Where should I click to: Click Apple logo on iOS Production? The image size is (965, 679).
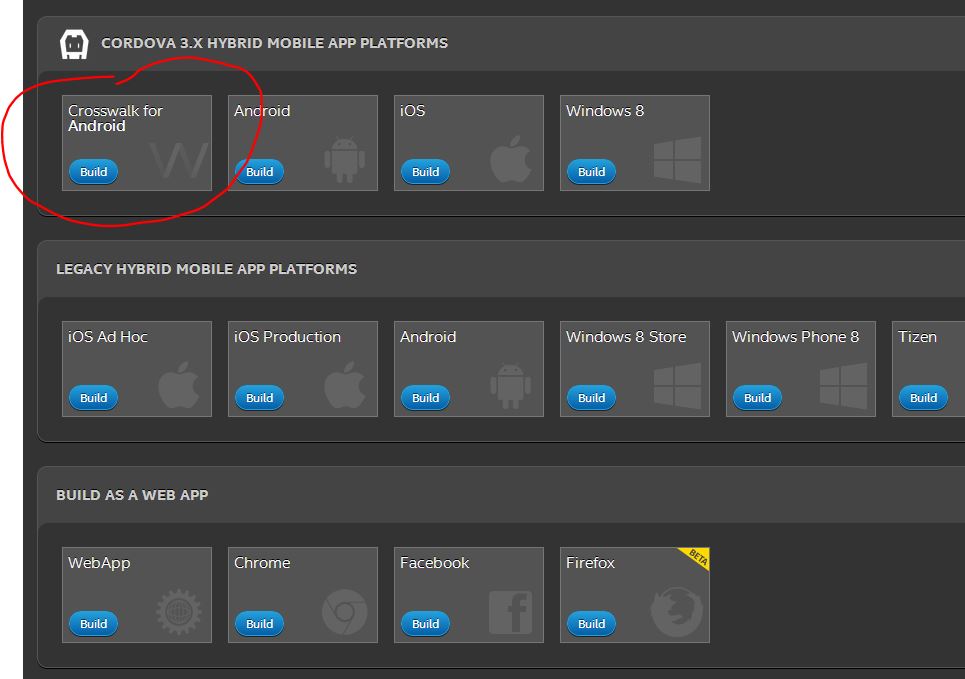[345, 385]
